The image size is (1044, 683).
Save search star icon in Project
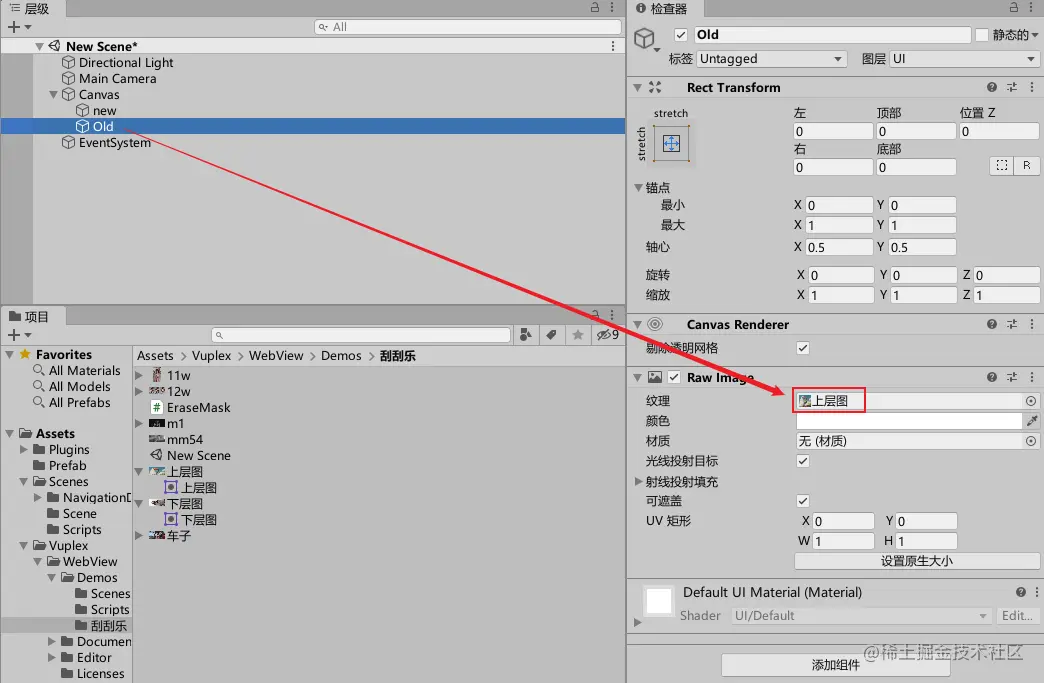click(577, 335)
